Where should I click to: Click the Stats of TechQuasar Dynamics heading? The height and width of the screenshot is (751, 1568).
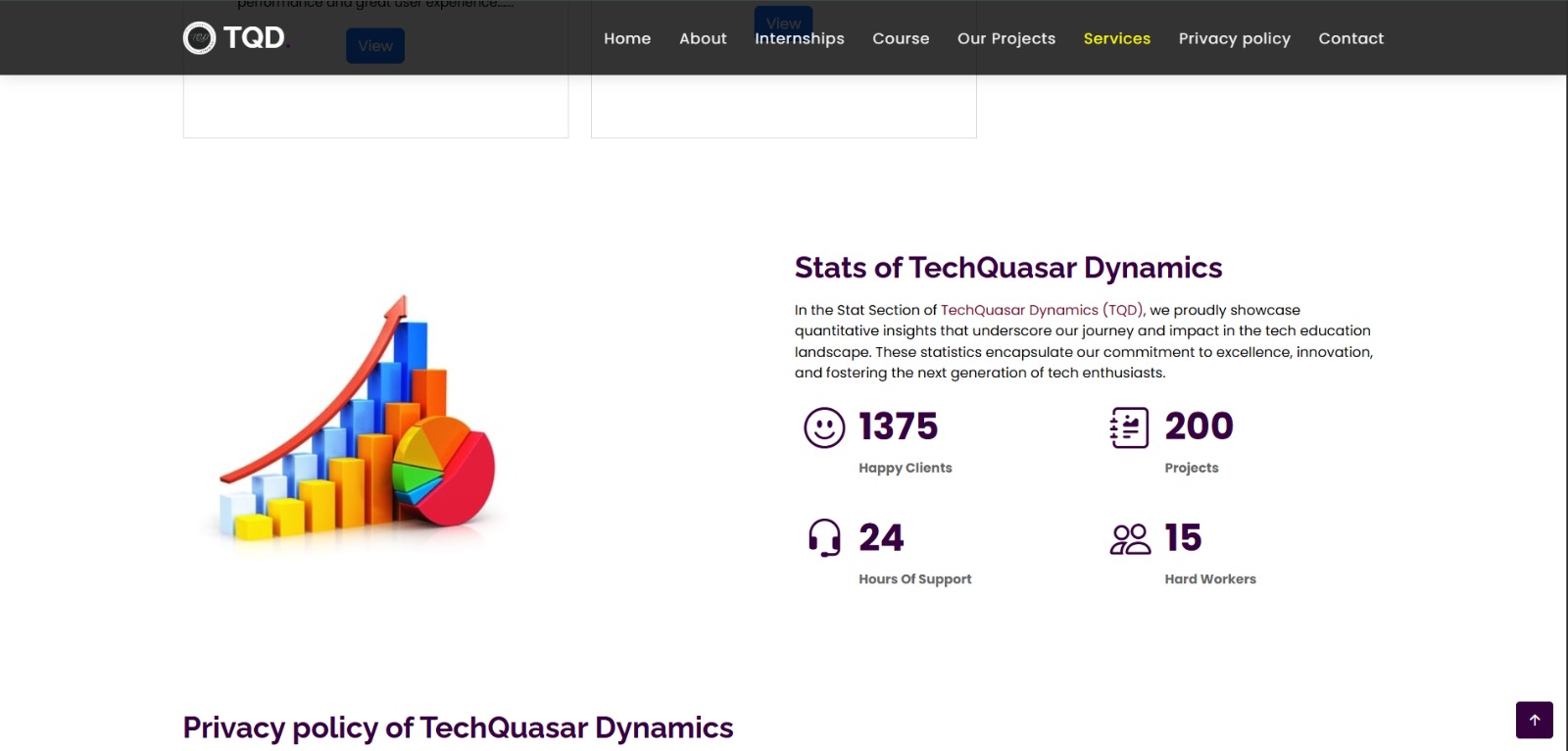point(1007,268)
